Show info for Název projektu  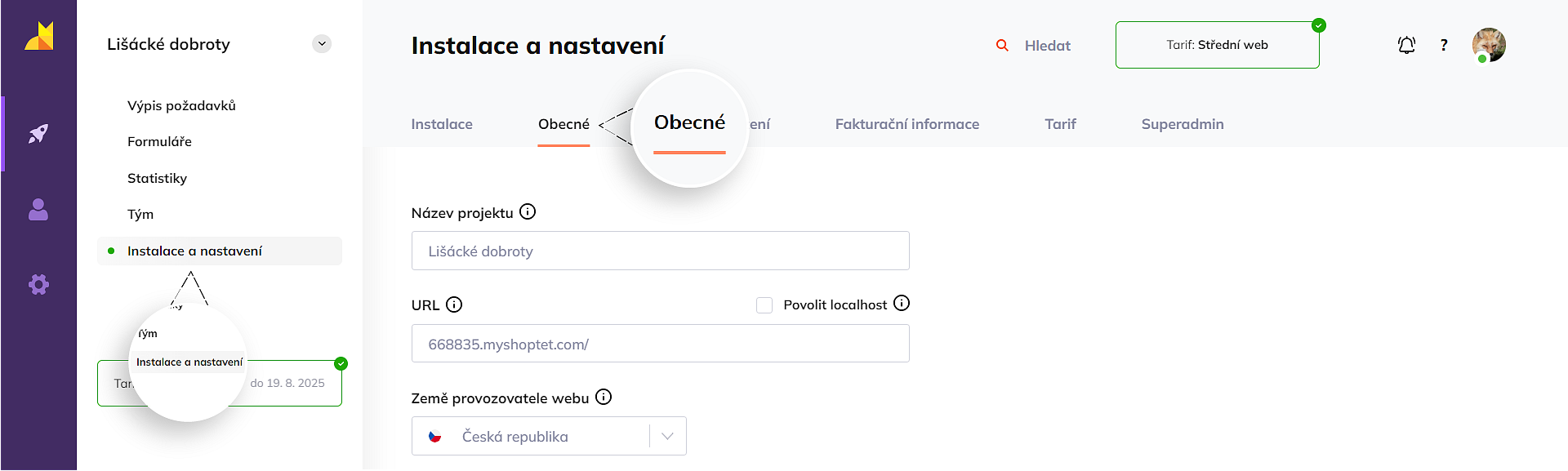528,212
